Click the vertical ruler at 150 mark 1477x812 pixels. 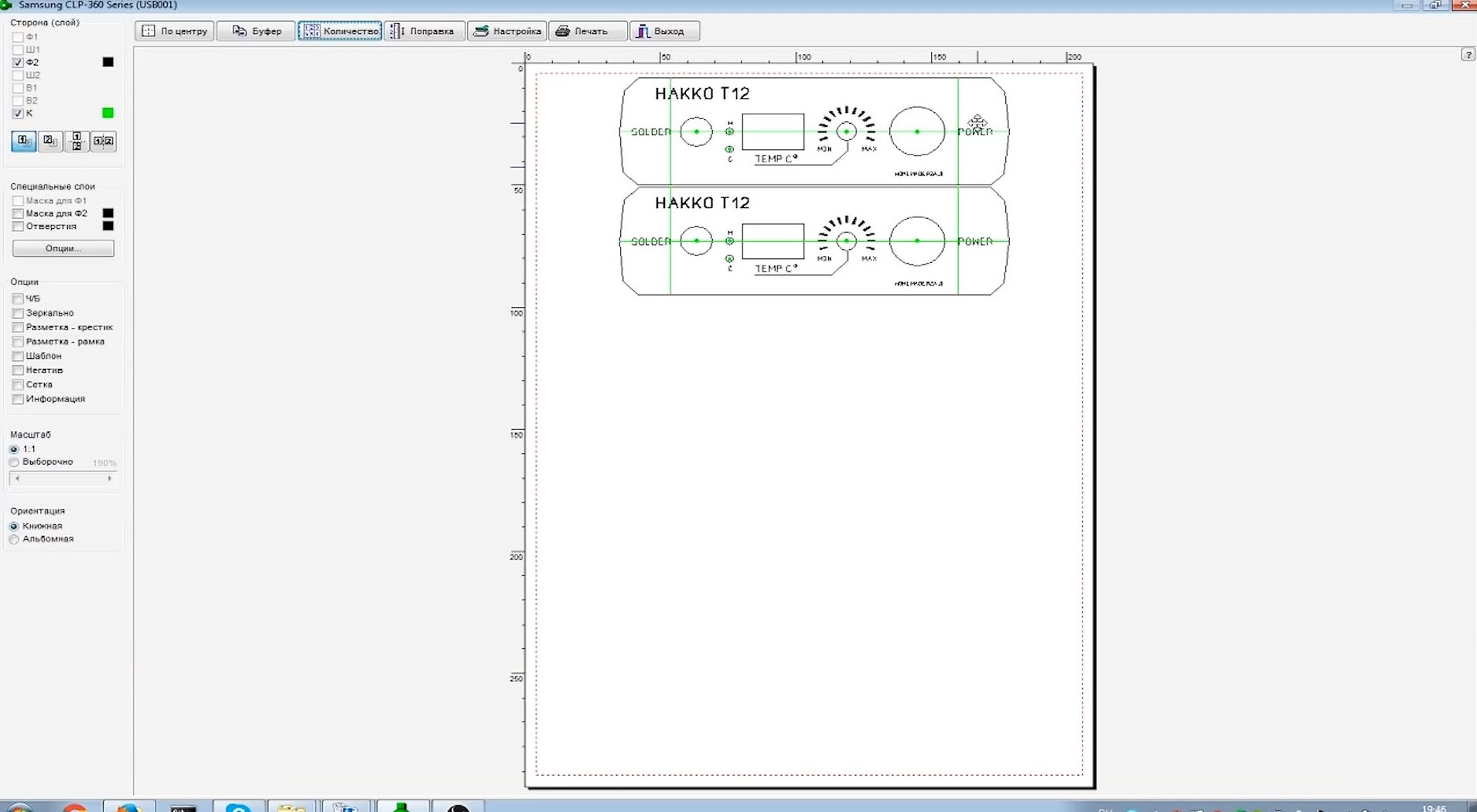tap(517, 435)
